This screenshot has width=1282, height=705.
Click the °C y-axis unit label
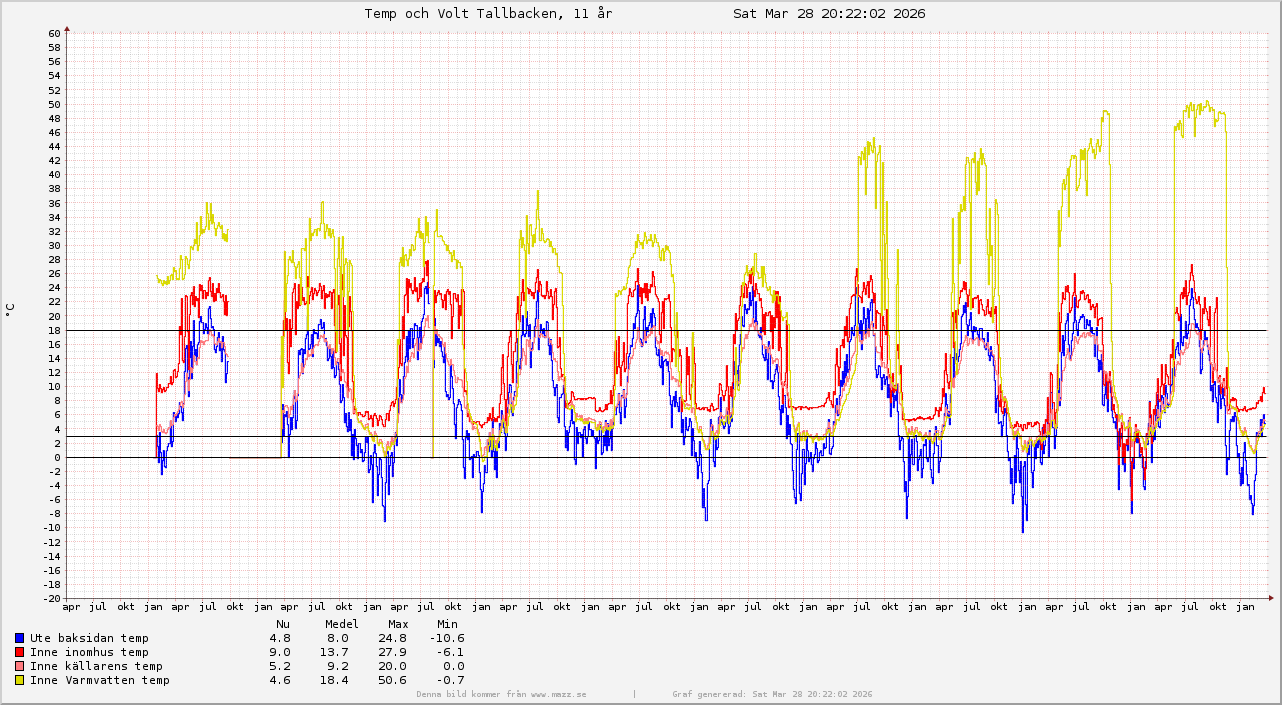10,311
